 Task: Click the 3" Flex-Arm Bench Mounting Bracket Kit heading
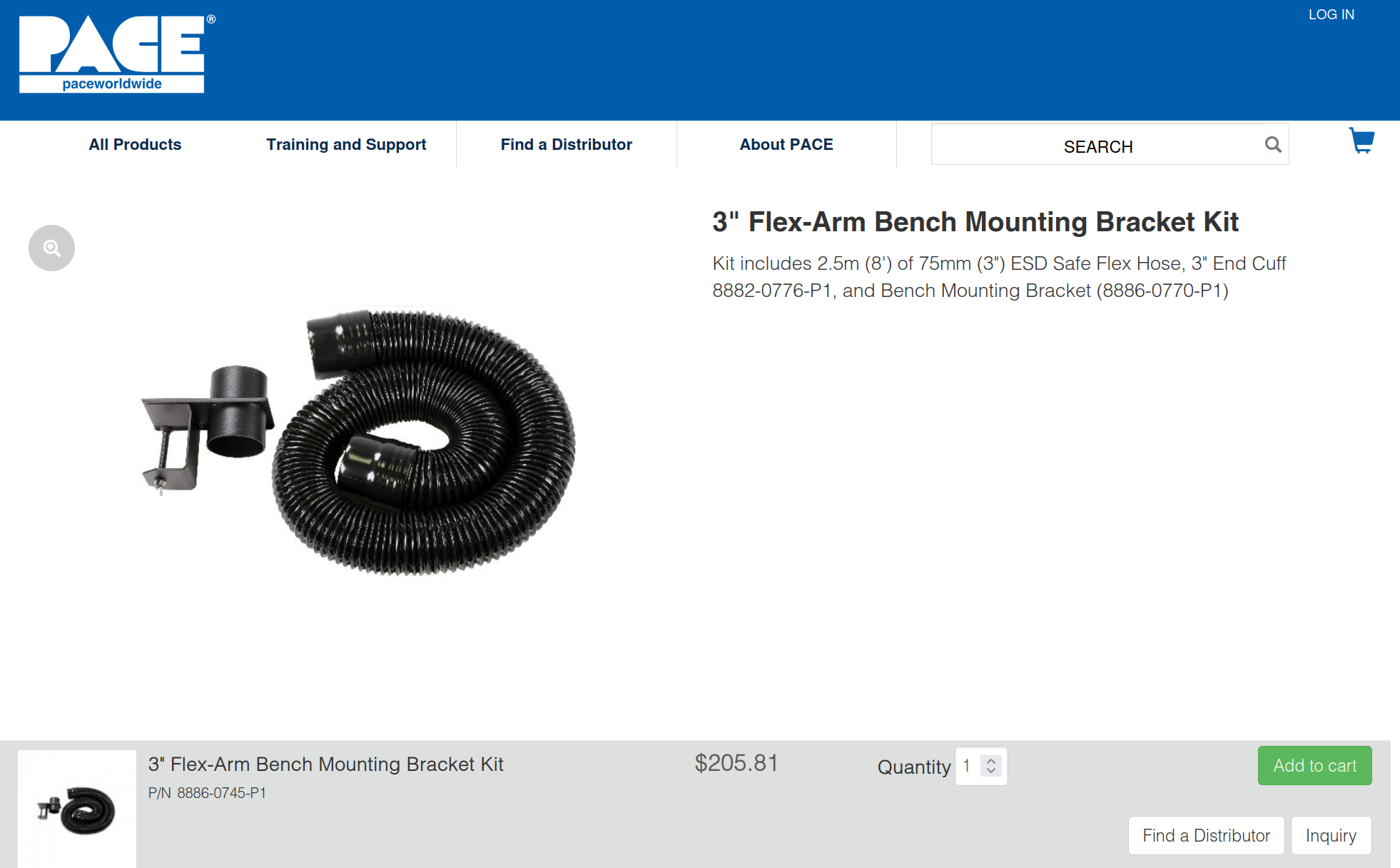(x=975, y=222)
